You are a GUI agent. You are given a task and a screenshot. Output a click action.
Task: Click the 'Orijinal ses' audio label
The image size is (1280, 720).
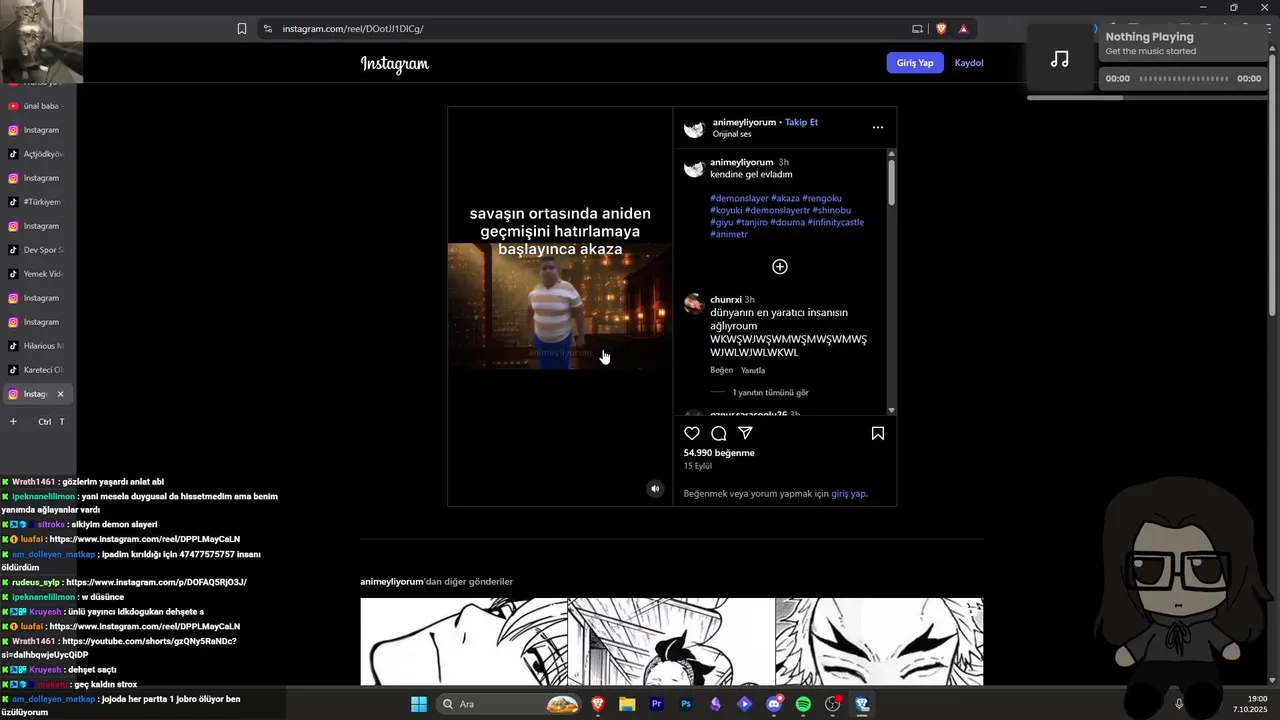(x=732, y=134)
